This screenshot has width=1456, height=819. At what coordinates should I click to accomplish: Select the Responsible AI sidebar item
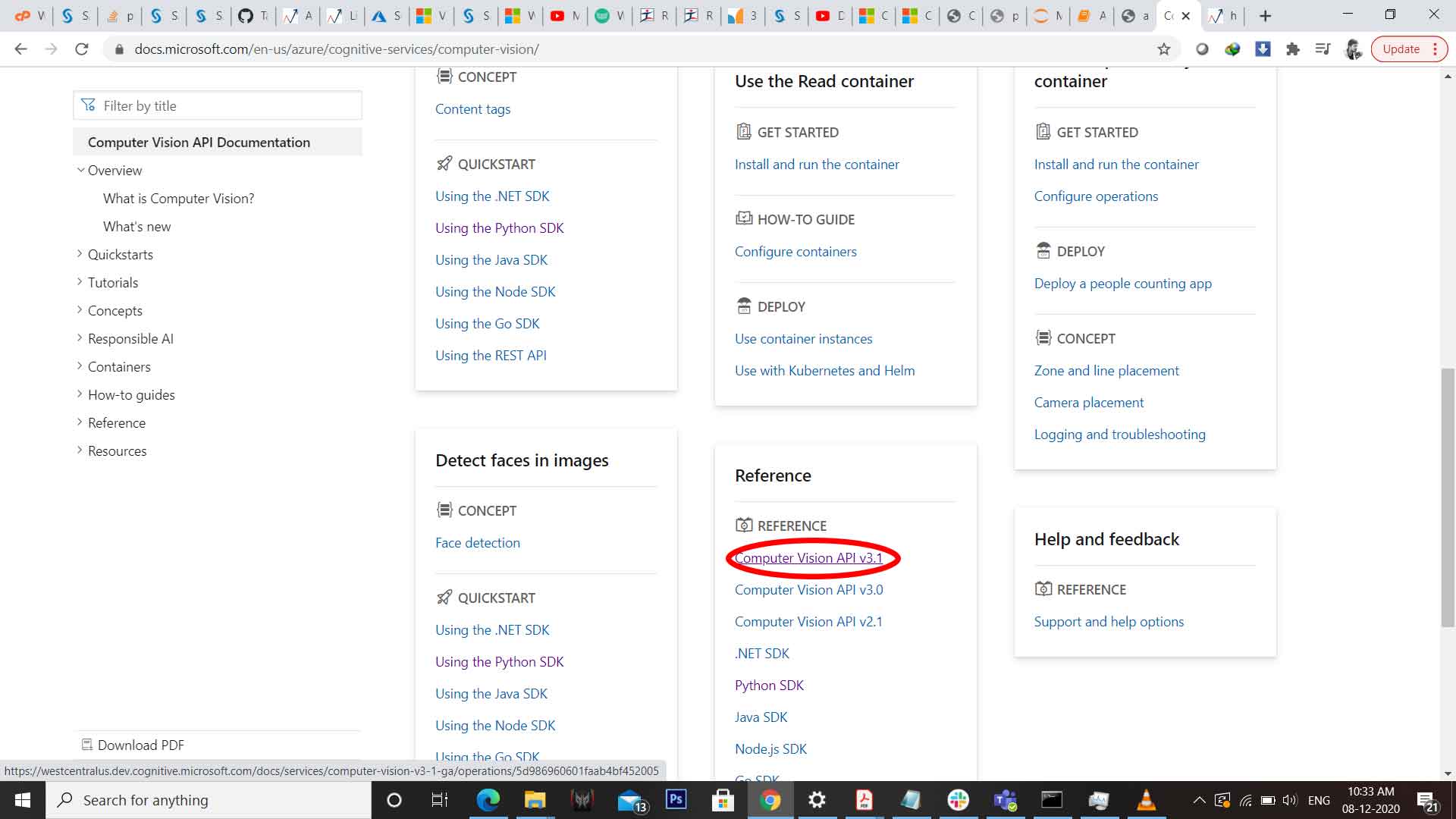tap(130, 338)
